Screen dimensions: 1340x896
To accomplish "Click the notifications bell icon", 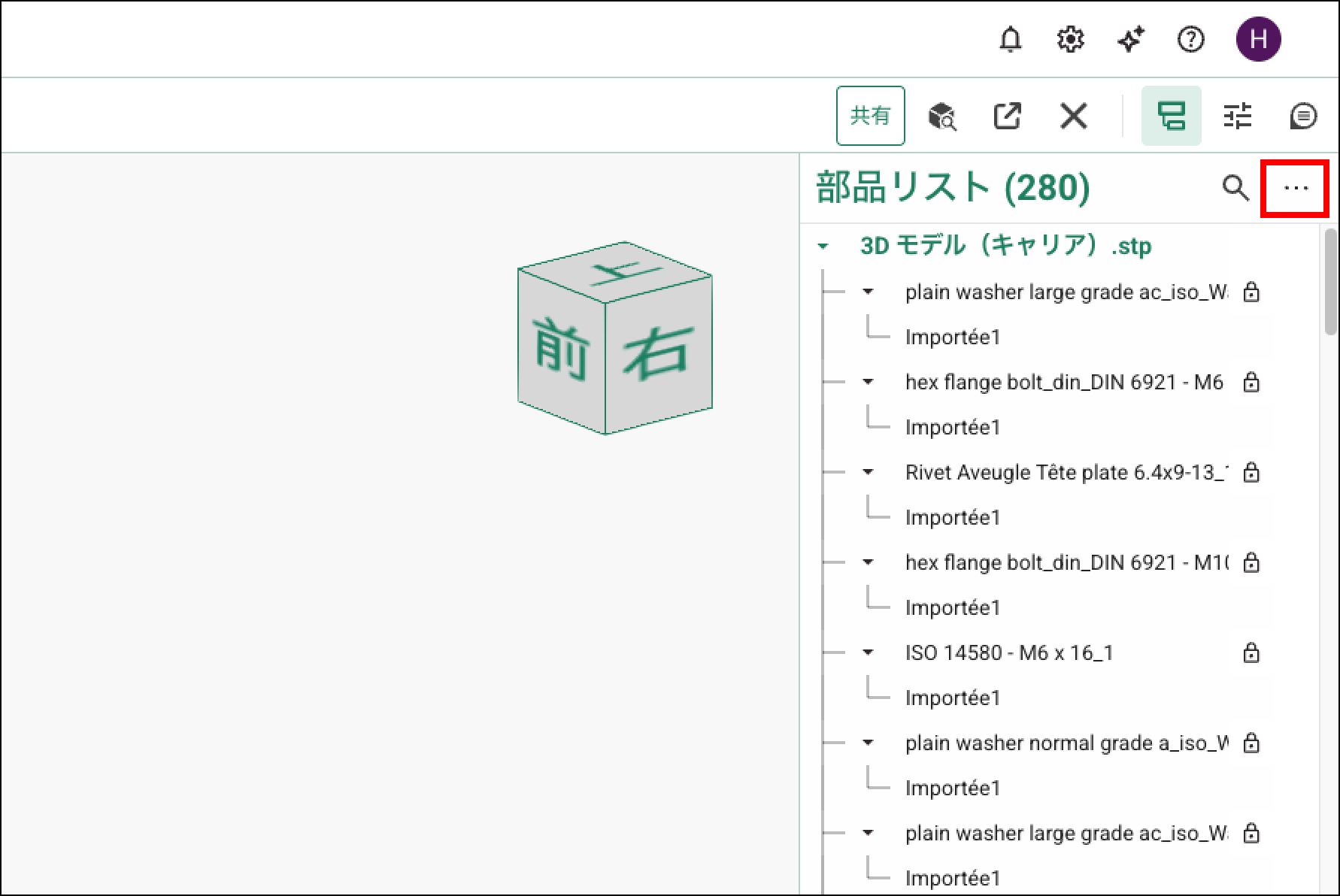I will click(x=1010, y=39).
